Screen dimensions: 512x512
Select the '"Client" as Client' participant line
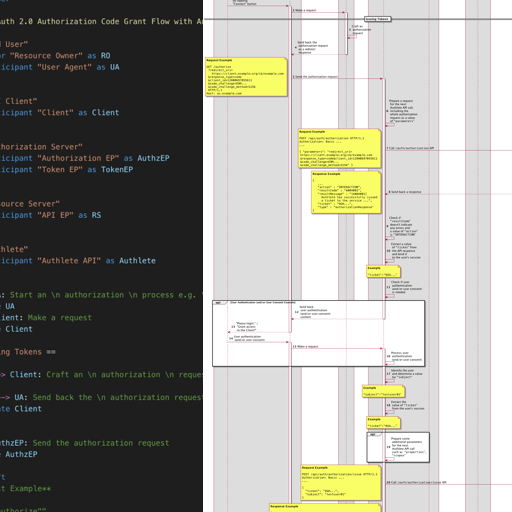[60, 113]
